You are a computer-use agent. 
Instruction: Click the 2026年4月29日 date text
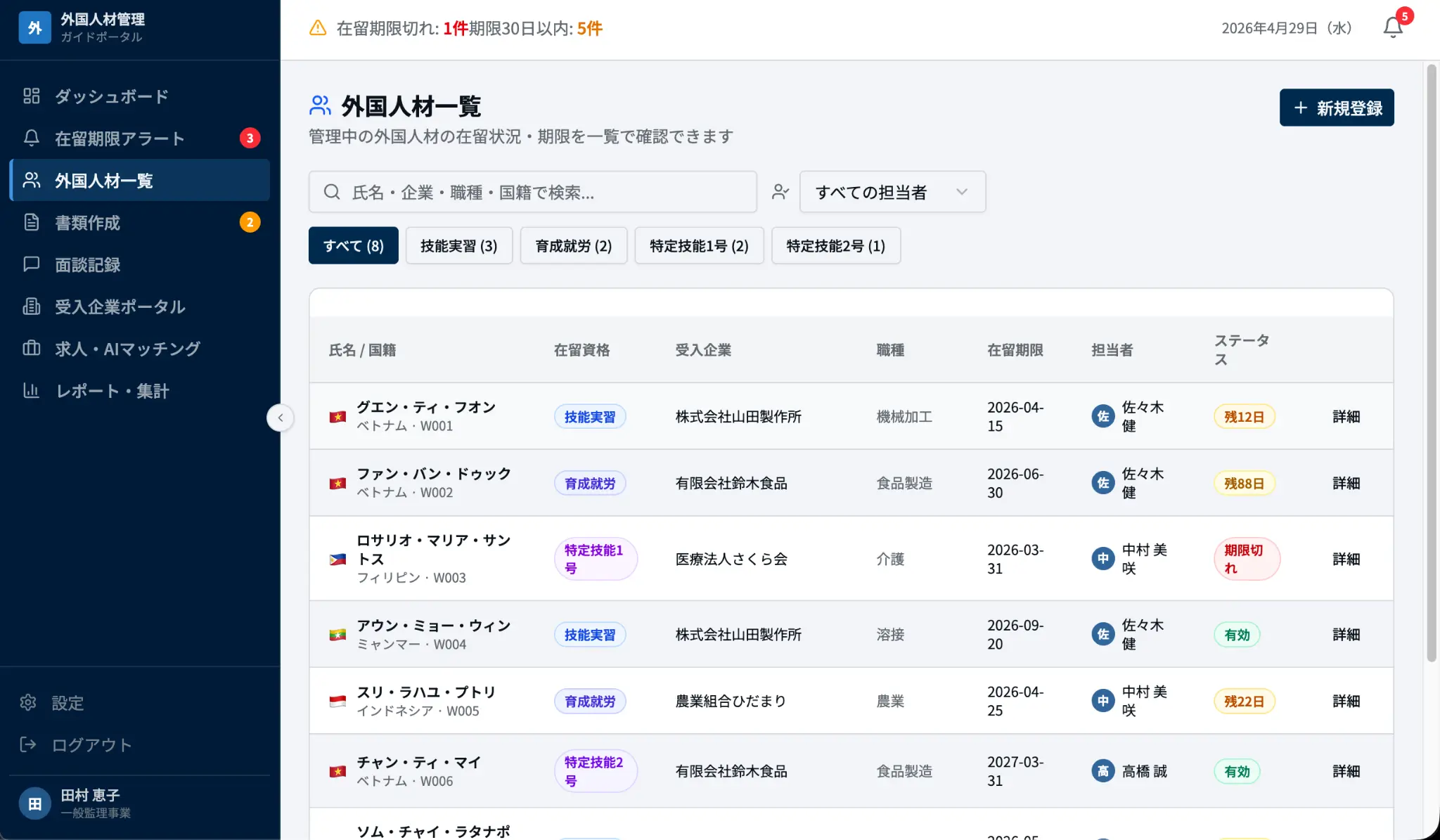point(1287,28)
